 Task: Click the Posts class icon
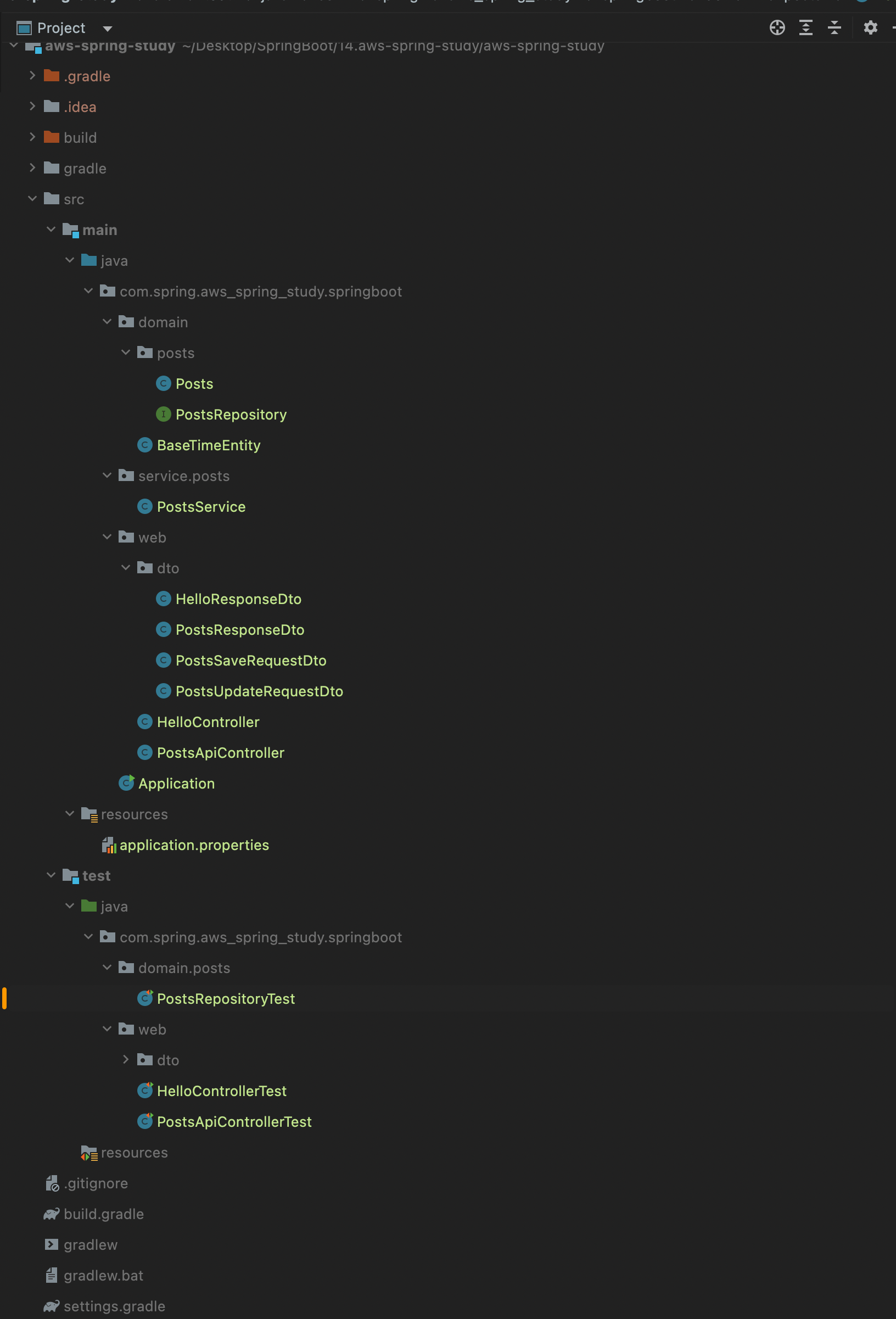tap(164, 384)
